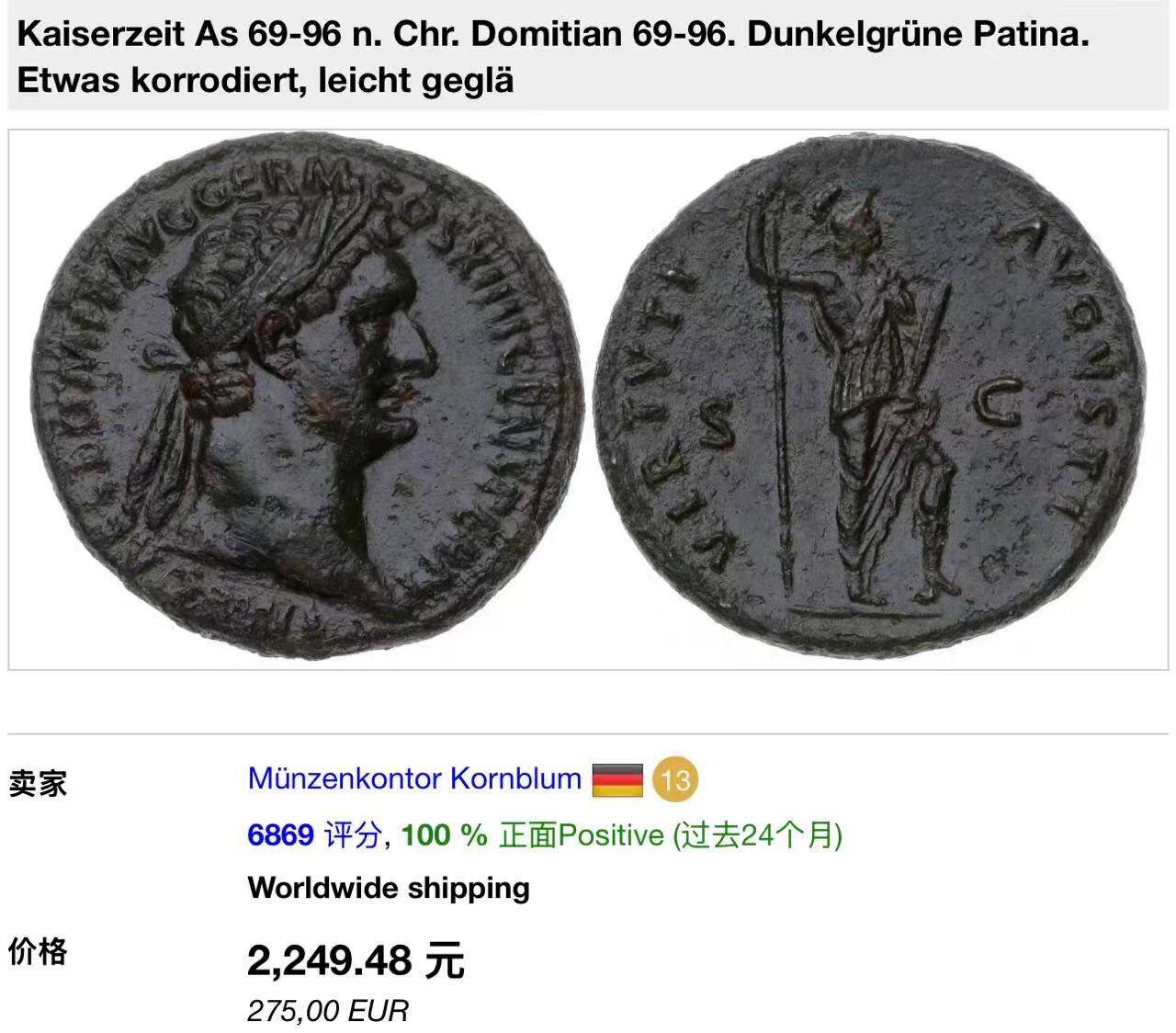Click the 275,00 EUR original price
Image resolution: width=1176 pixels, height=1033 pixels.
click(327, 1011)
